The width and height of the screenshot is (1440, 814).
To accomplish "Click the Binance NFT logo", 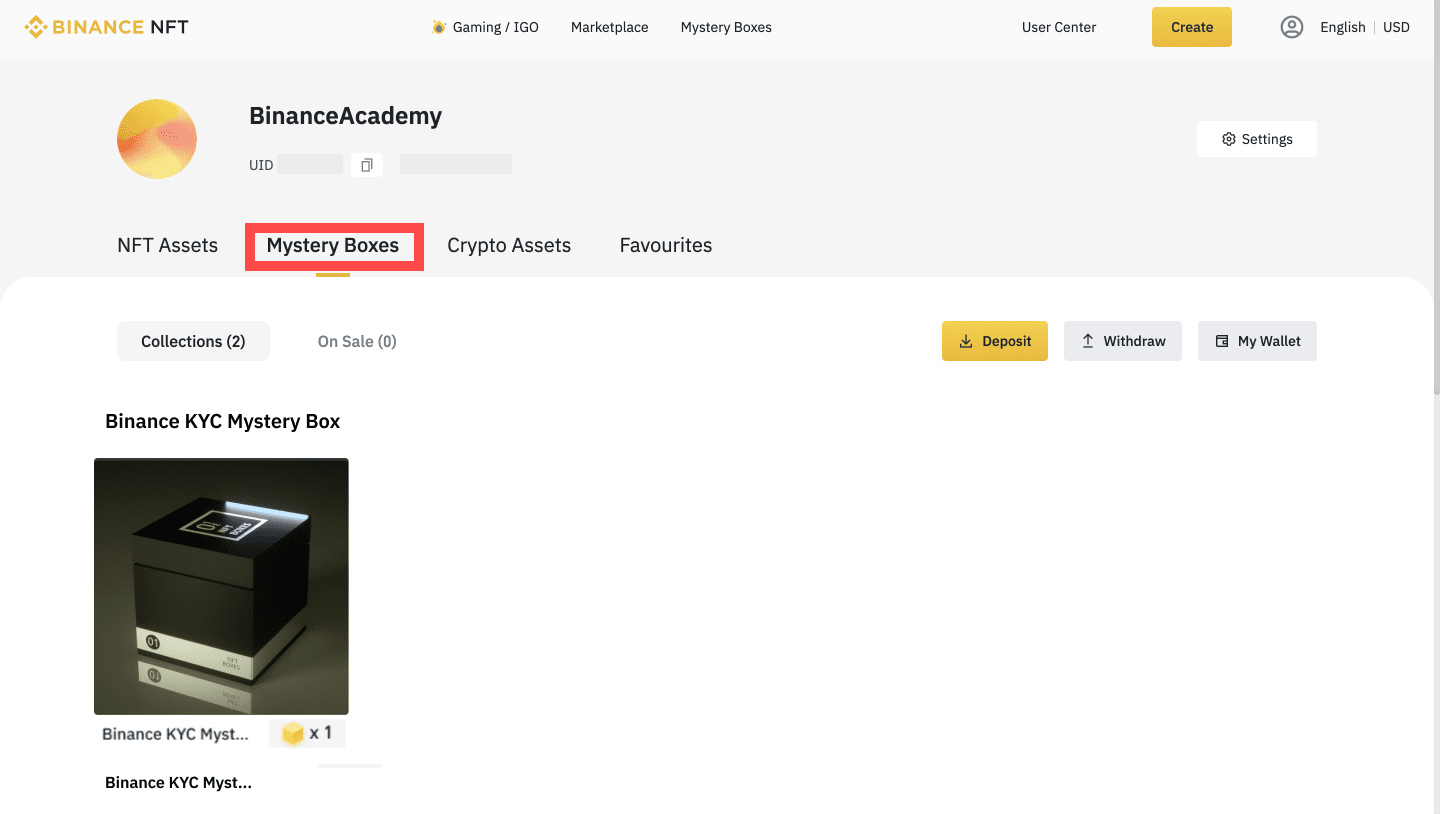I will click(106, 27).
